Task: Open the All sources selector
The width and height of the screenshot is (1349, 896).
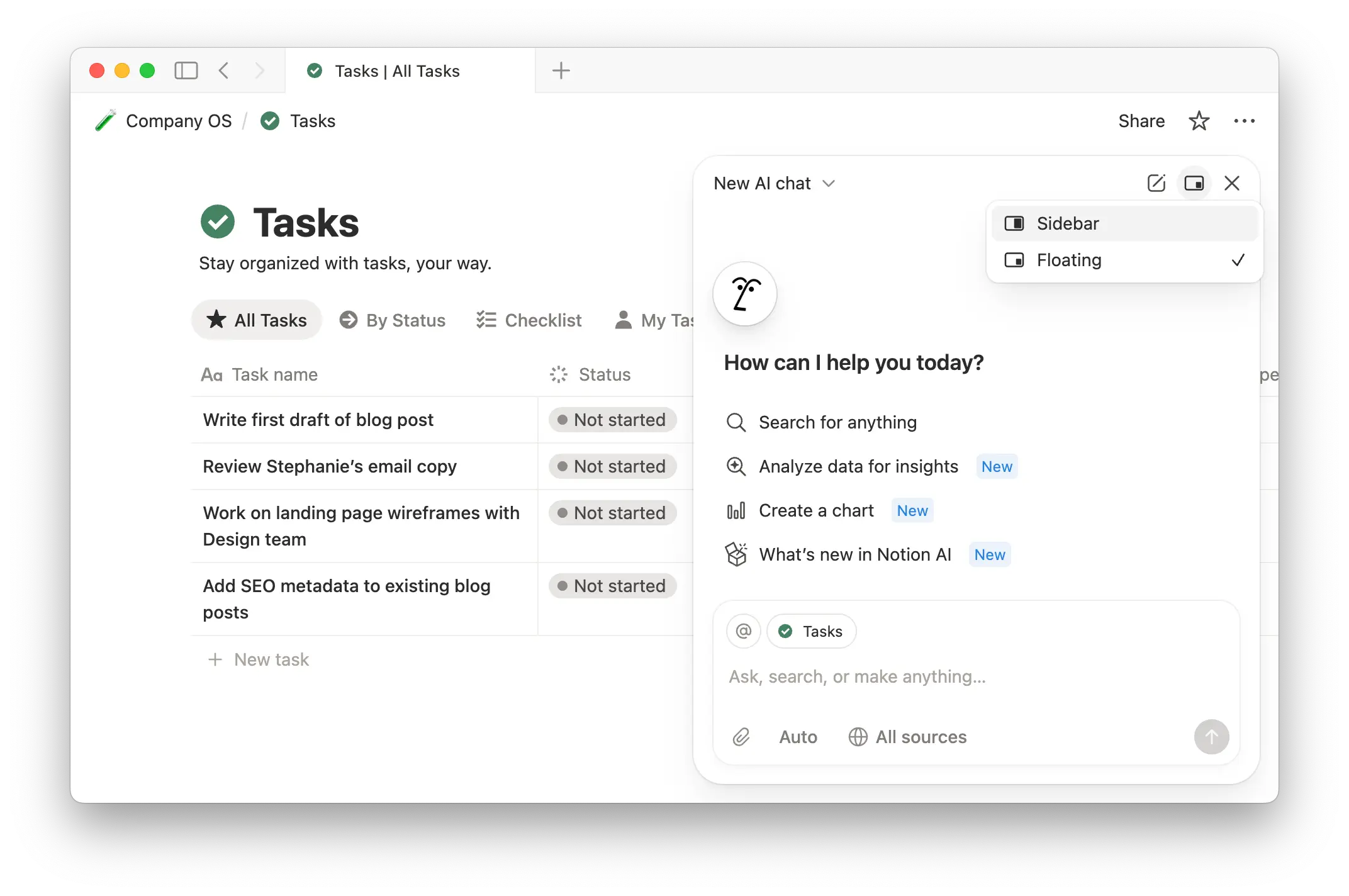Action: 907,737
